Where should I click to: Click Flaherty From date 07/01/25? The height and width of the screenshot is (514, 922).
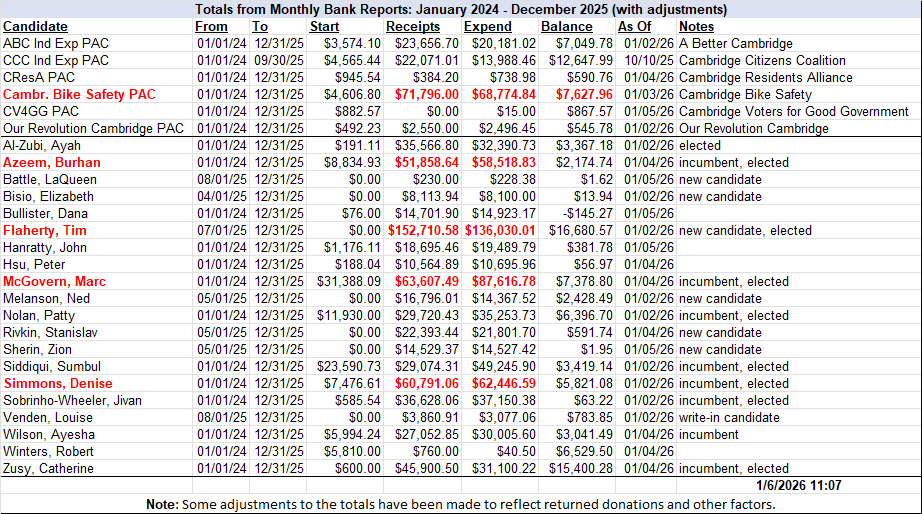[222, 231]
